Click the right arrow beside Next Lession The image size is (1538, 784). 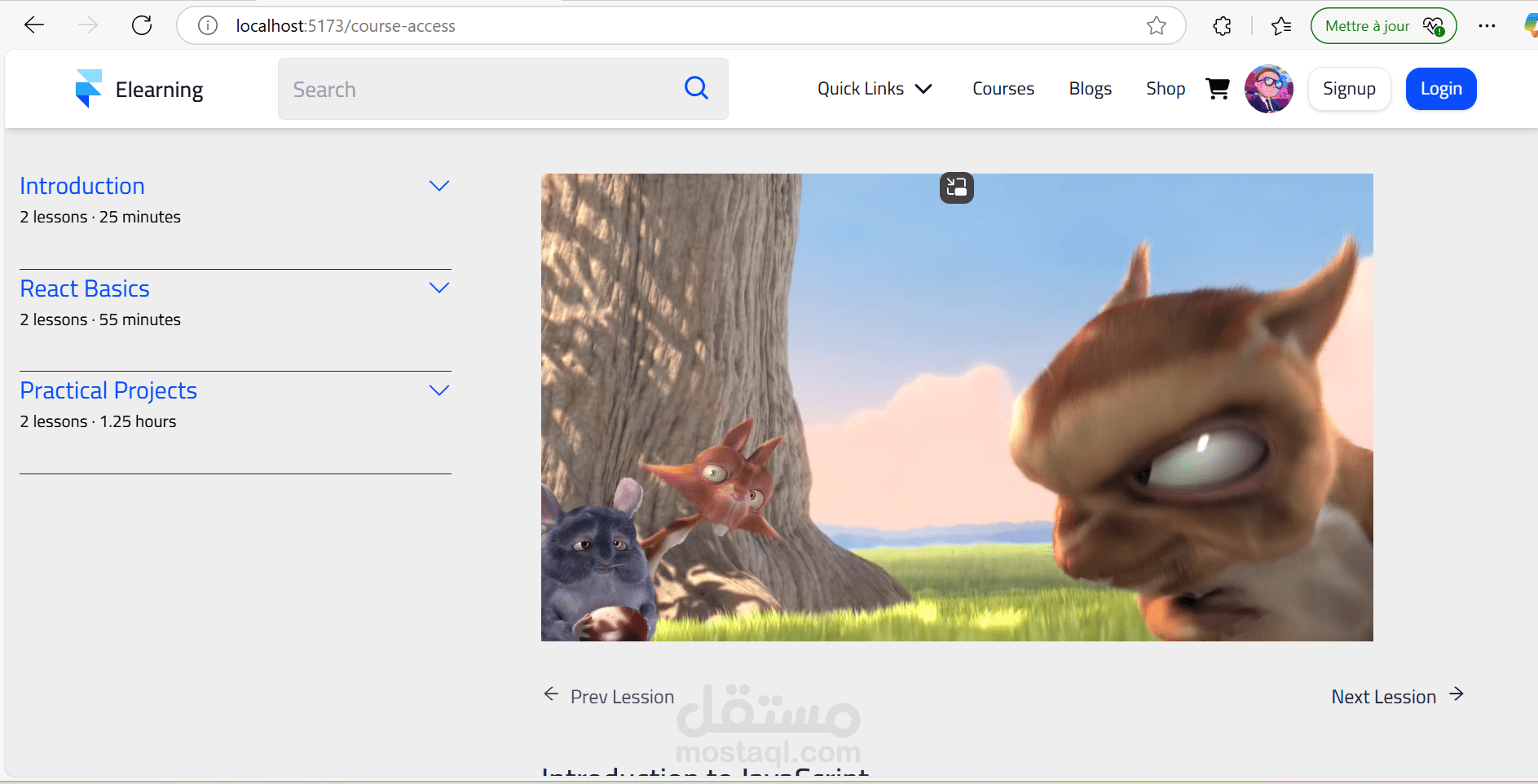pos(1456,694)
